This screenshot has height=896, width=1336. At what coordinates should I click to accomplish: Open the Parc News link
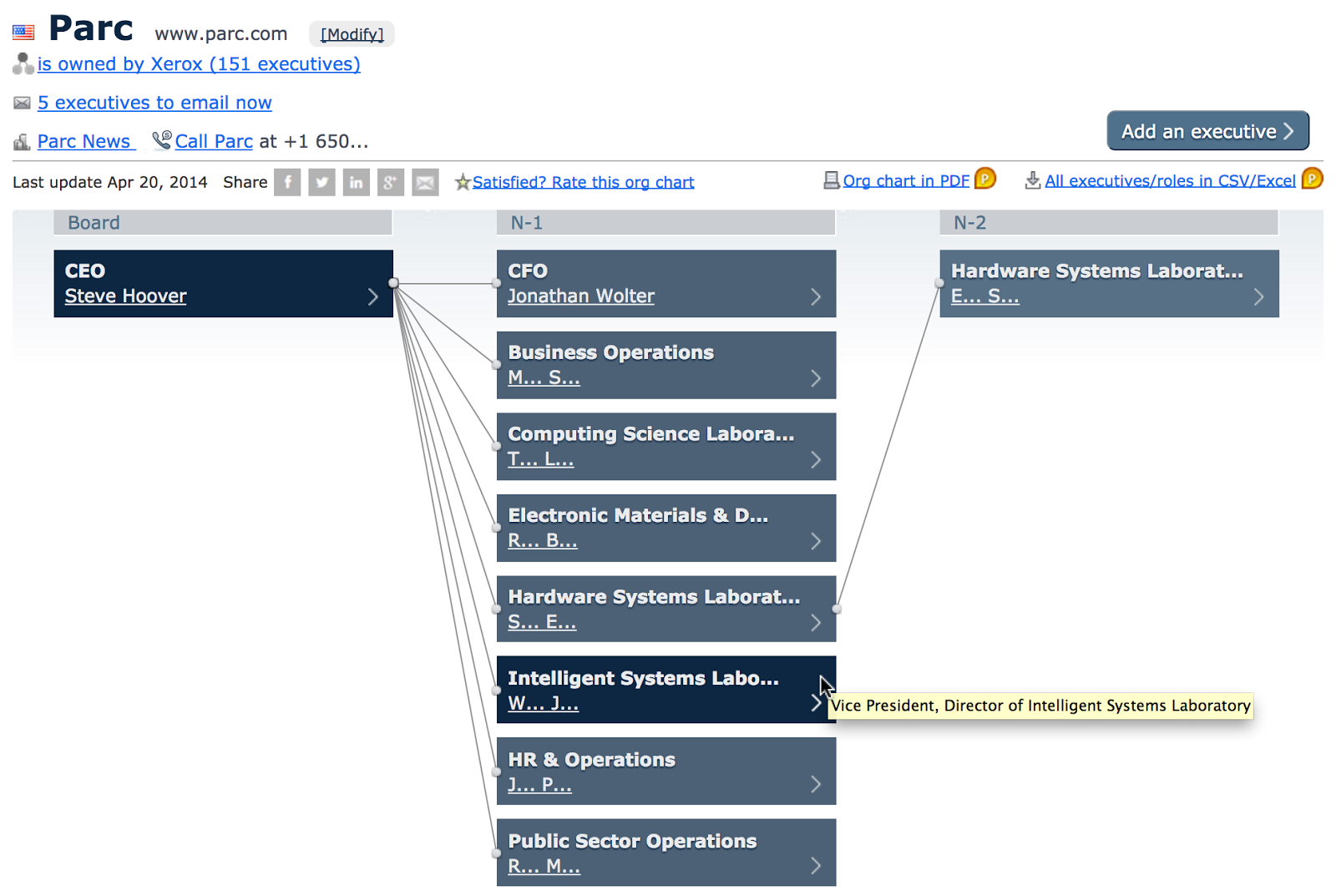(x=84, y=142)
